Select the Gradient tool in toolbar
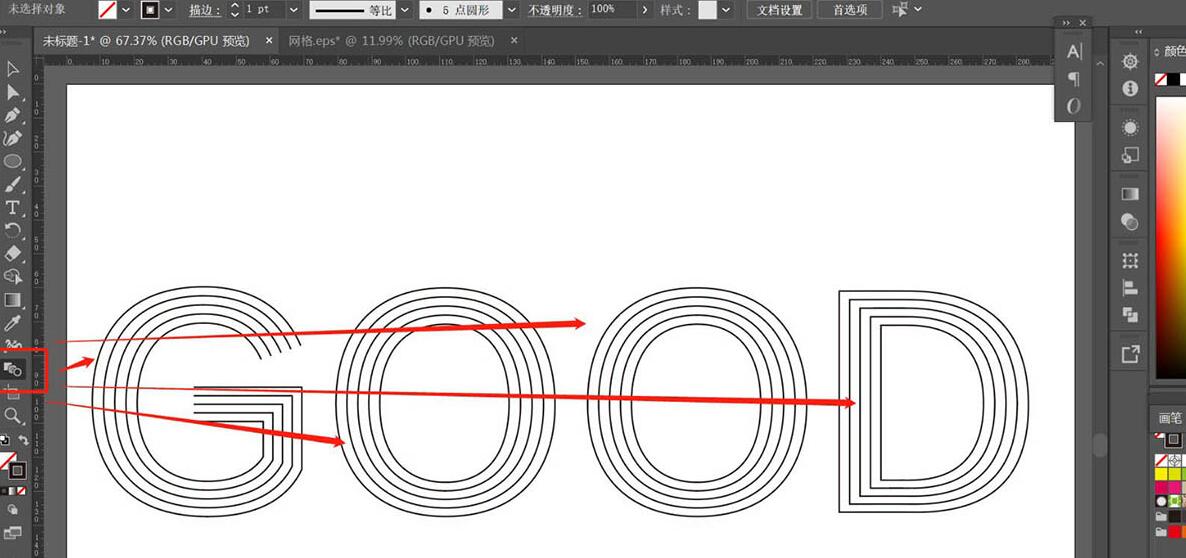The width and height of the screenshot is (1186, 558). click(x=13, y=299)
